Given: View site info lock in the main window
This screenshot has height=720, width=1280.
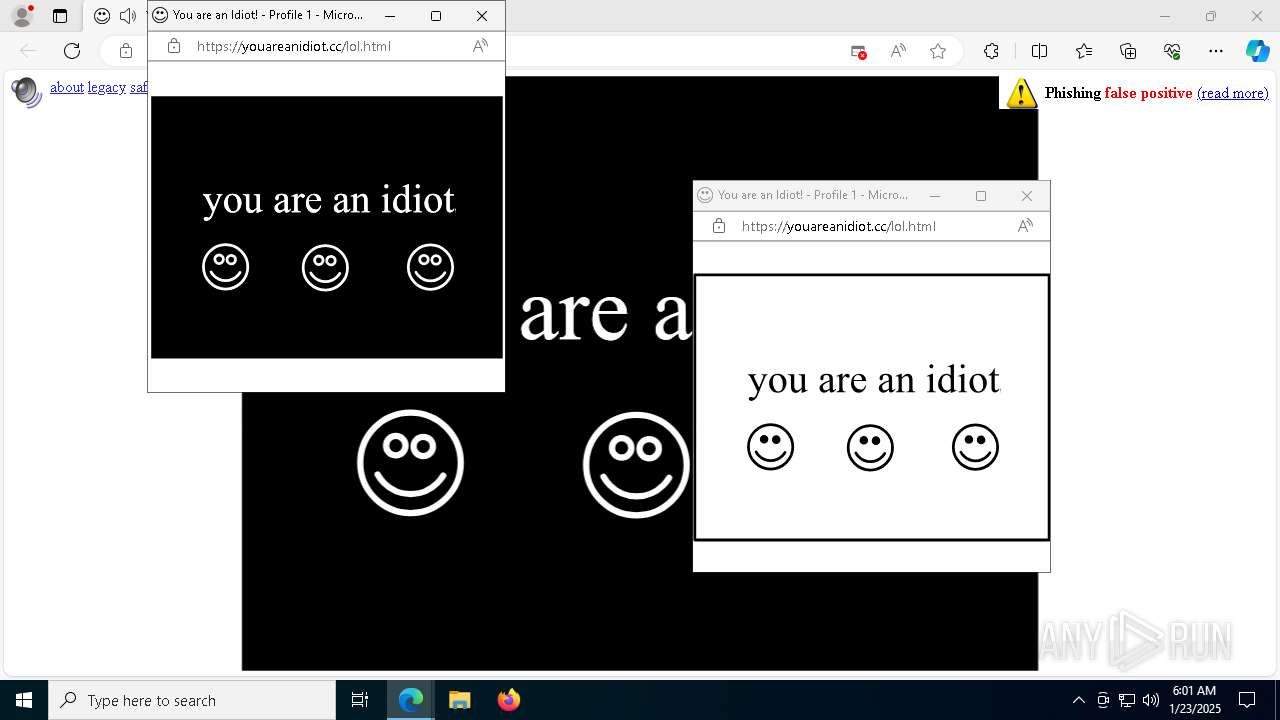Looking at the screenshot, I should click(126, 51).
